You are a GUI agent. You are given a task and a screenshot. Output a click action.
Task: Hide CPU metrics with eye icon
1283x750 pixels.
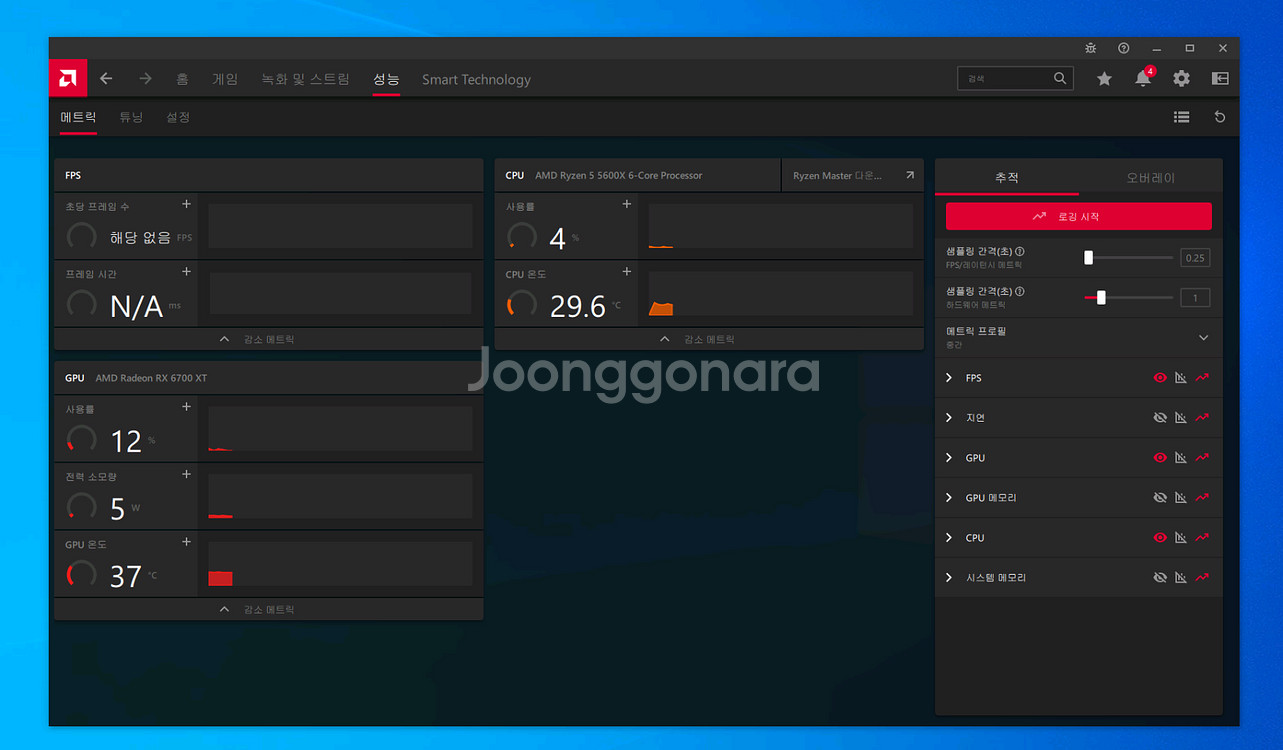1160,538
